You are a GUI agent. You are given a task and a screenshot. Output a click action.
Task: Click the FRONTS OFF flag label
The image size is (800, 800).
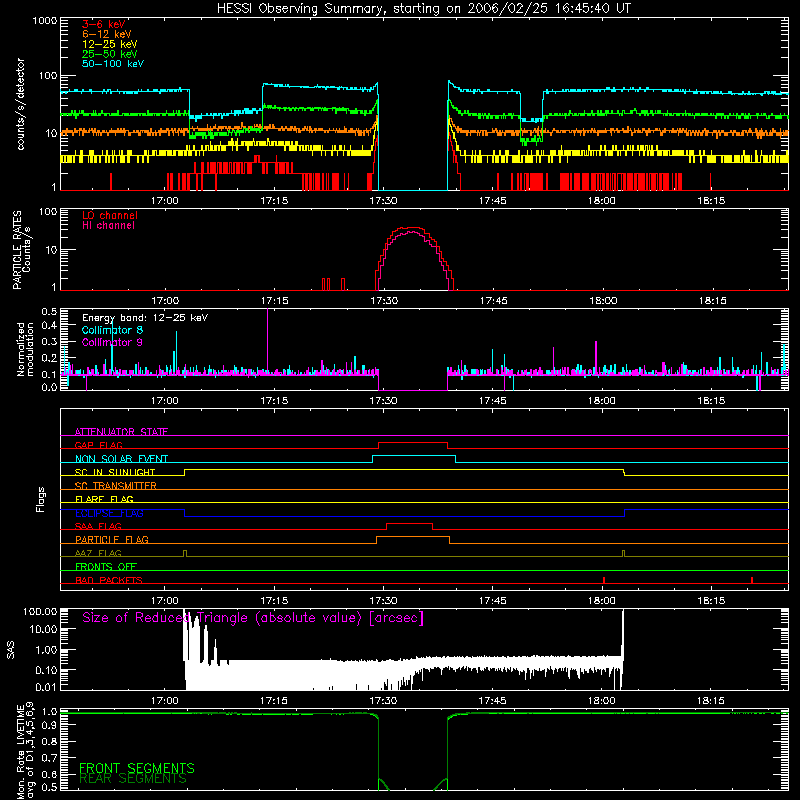106,567
